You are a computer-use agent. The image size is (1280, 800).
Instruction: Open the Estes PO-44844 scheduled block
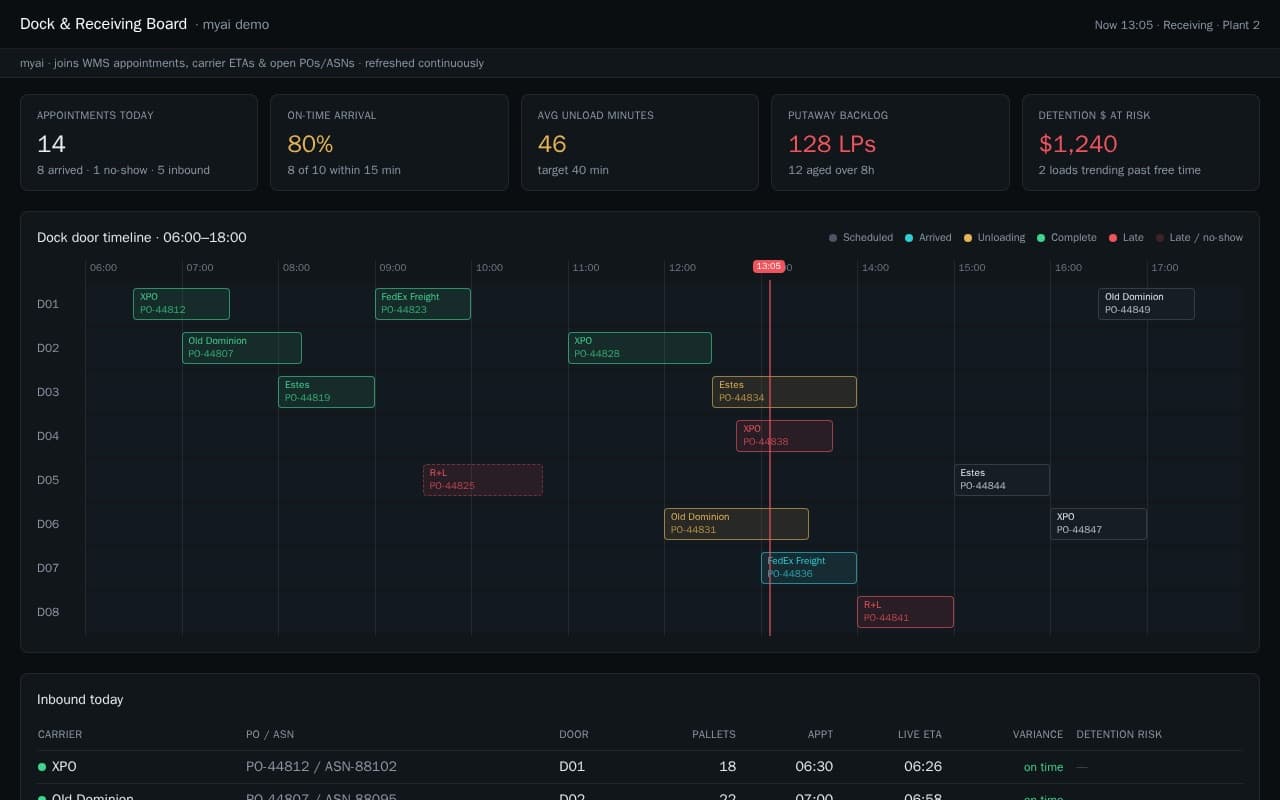(x=1002, y=480)
